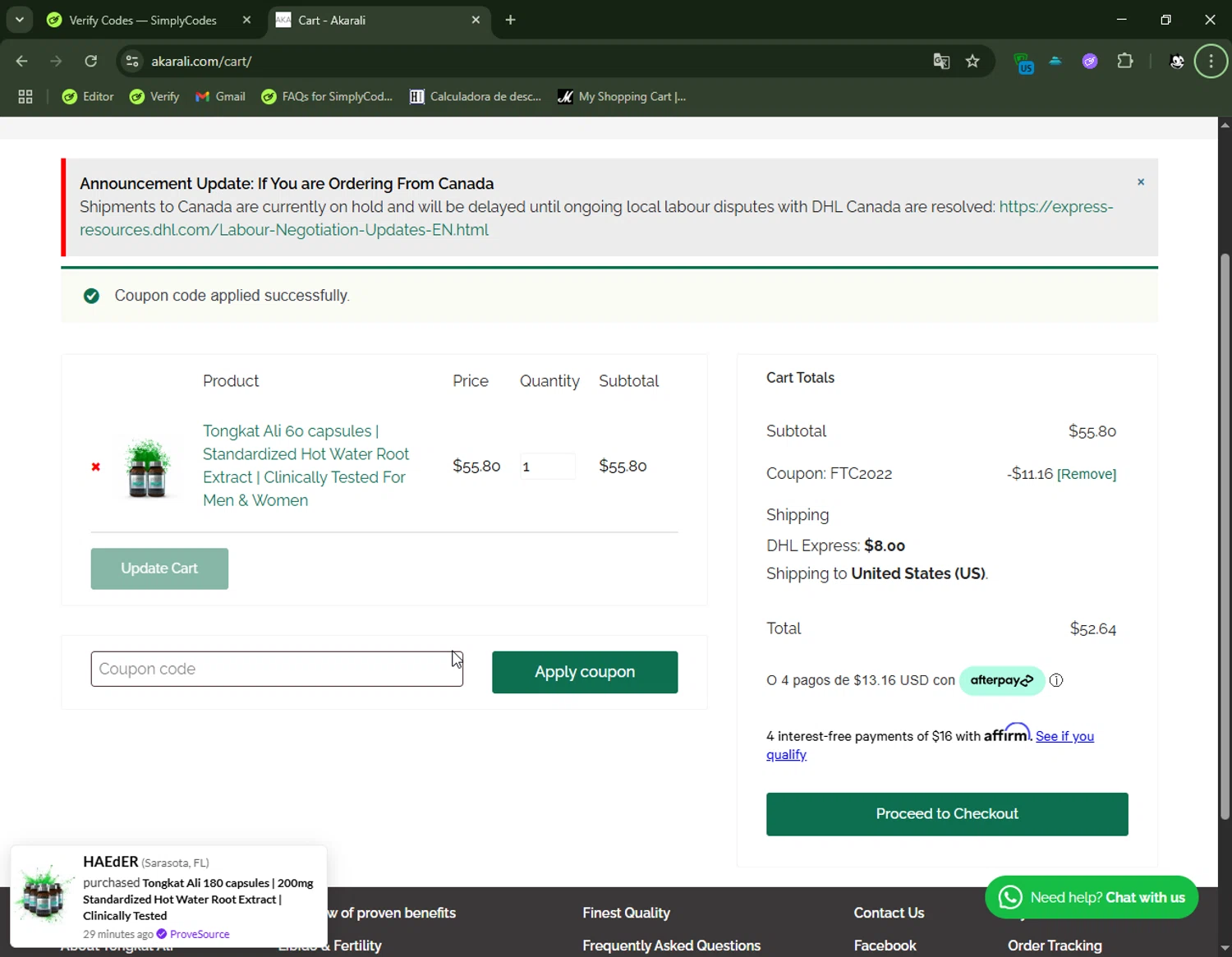Viewport: 1232px width, 957px height.
Task: Open the site information icon in the address bar
Action: point(132,61)
